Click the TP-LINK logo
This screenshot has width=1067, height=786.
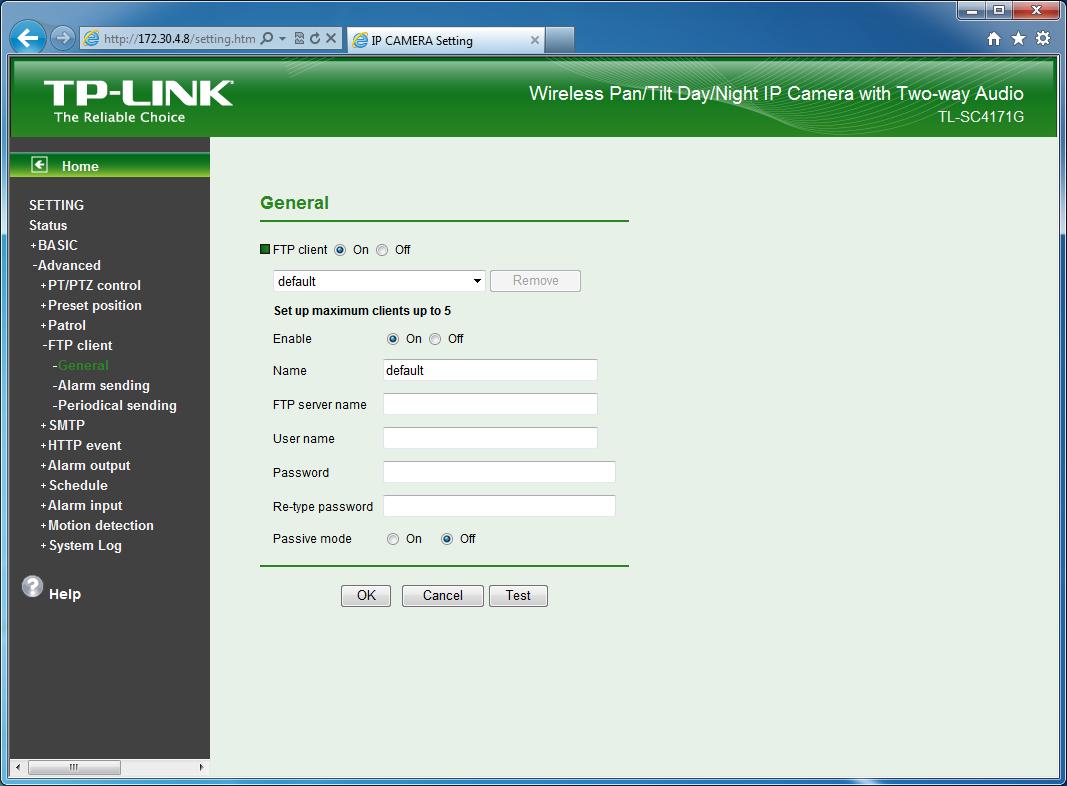click(x=138, y=101)
